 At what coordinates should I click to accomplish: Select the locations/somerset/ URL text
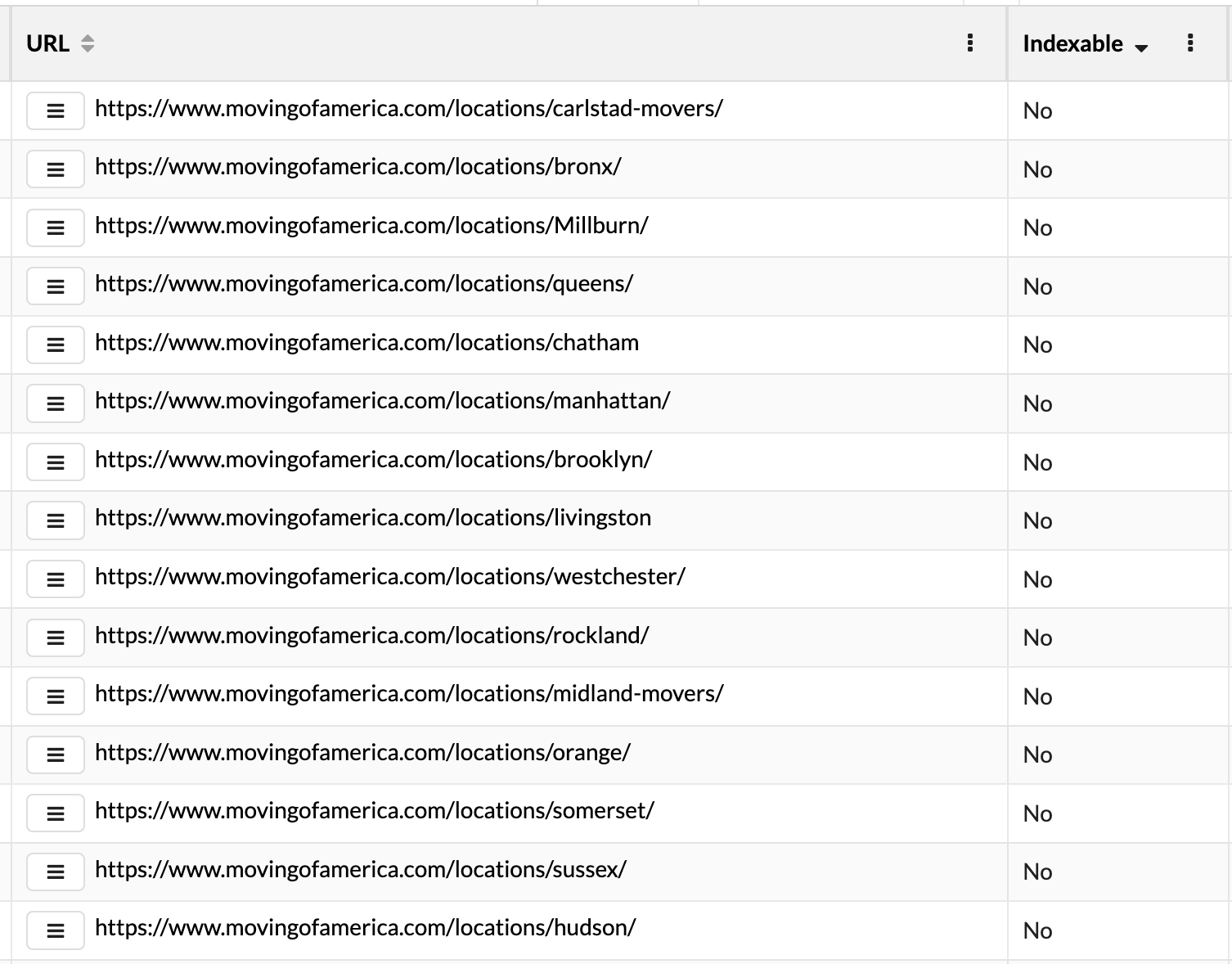coord(375,811)
